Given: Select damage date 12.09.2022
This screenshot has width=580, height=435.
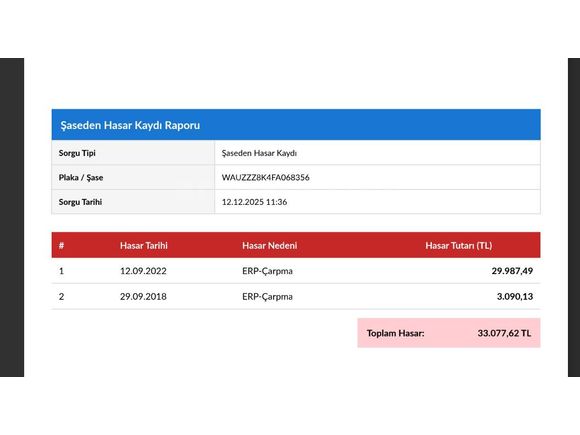Looking at the screenshot, I should pyautogui.click(x=143, y=271).
